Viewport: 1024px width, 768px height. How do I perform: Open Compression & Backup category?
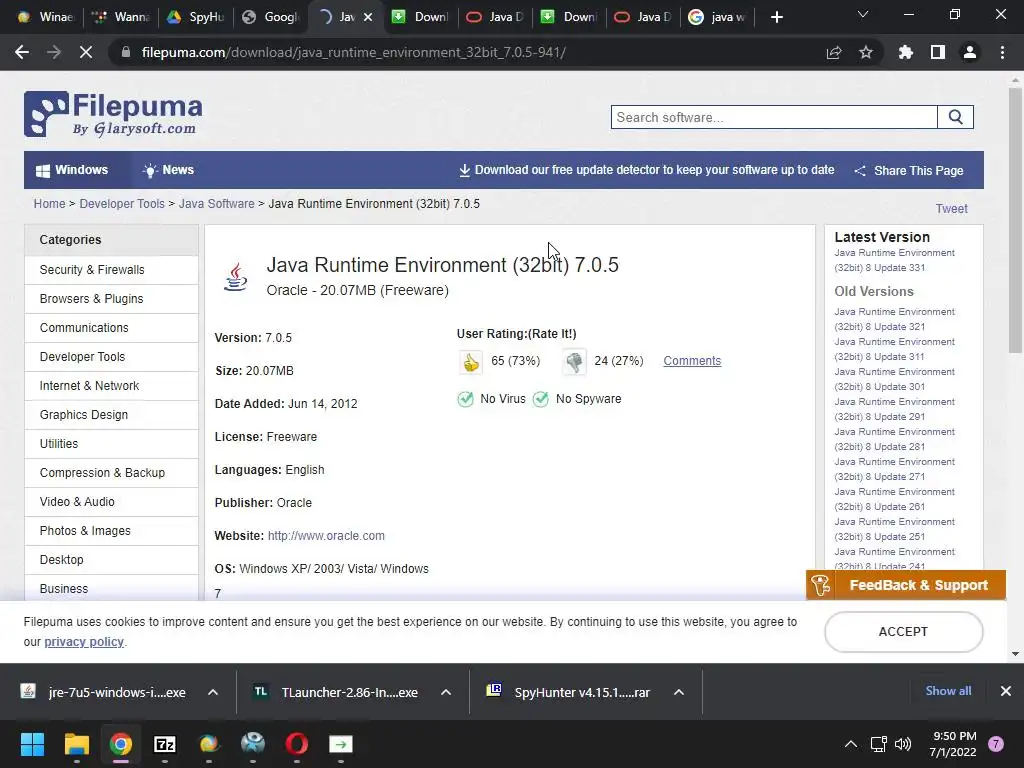pos(112,473)
